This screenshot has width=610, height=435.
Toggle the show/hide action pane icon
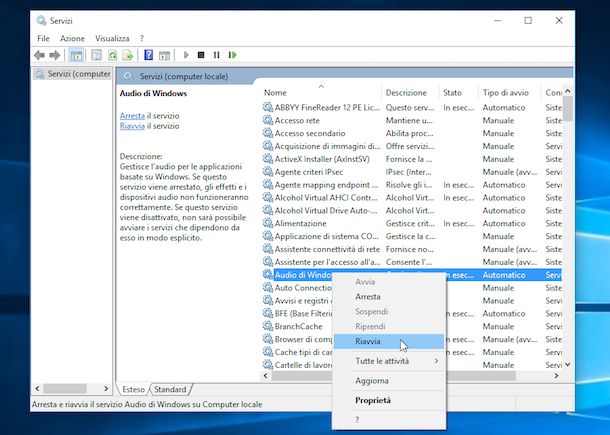point(164,55)
